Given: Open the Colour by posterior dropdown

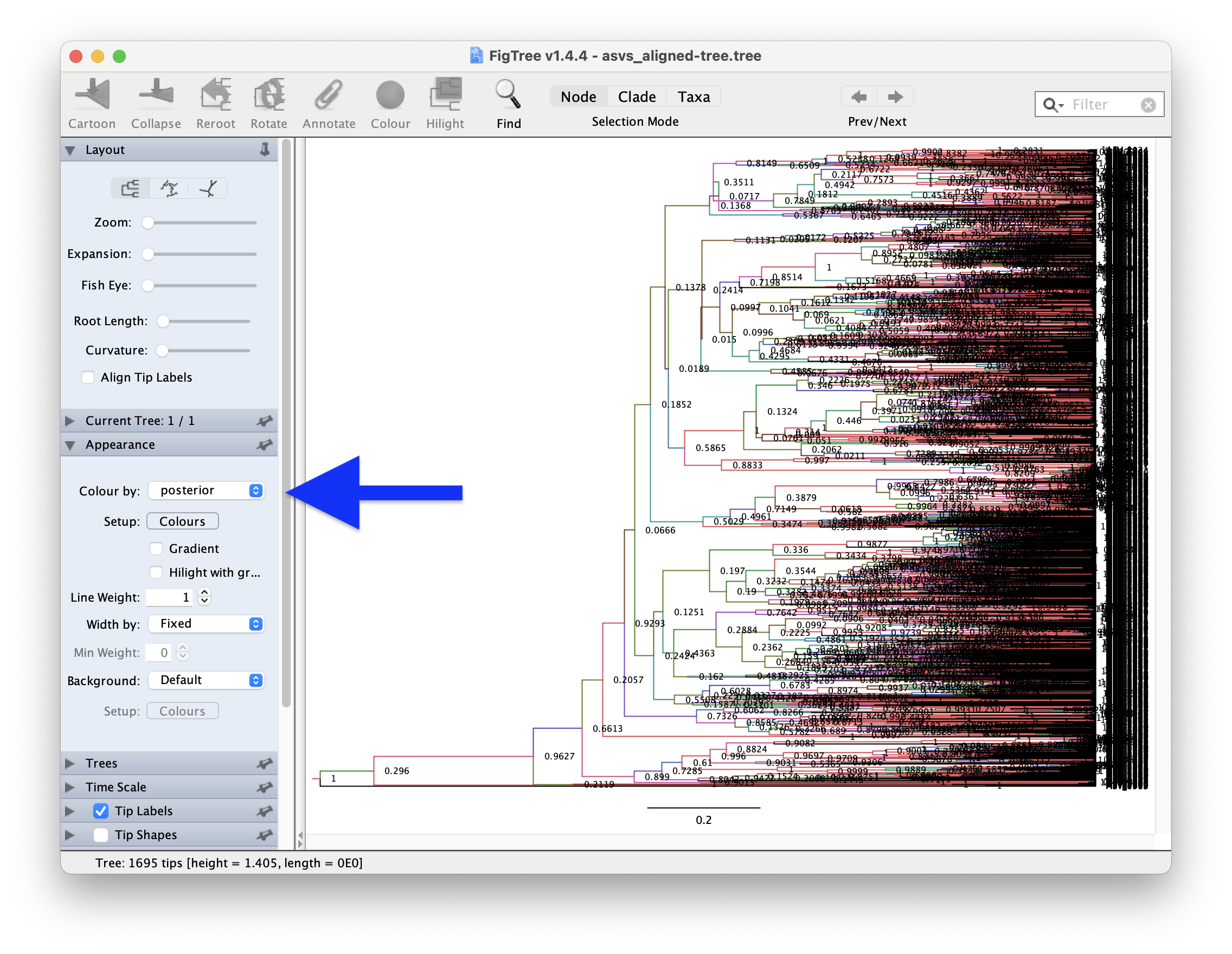Looking at the screenshot, I should pos(207,491).
